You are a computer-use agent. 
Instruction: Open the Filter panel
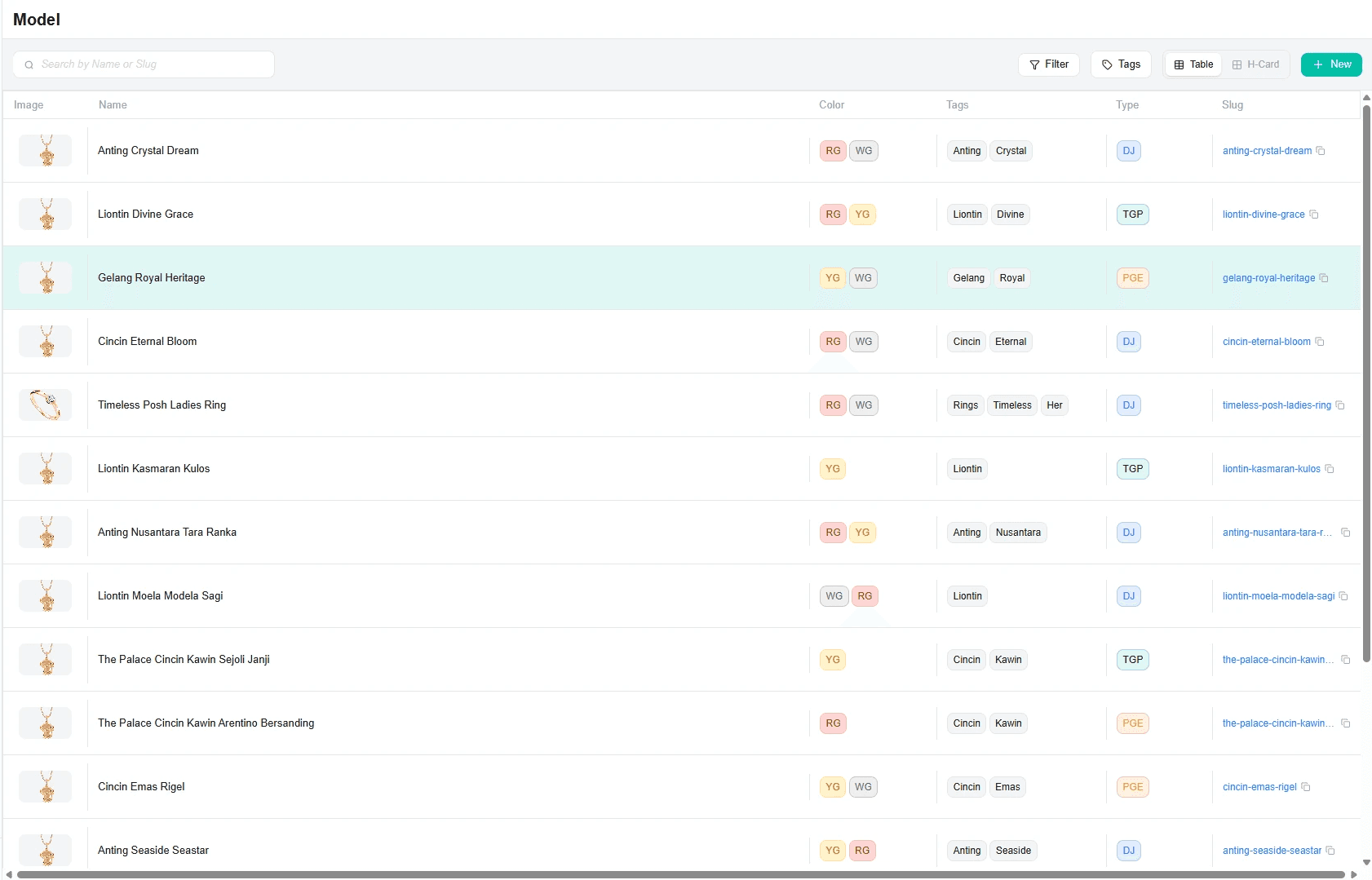point(1049,64)
